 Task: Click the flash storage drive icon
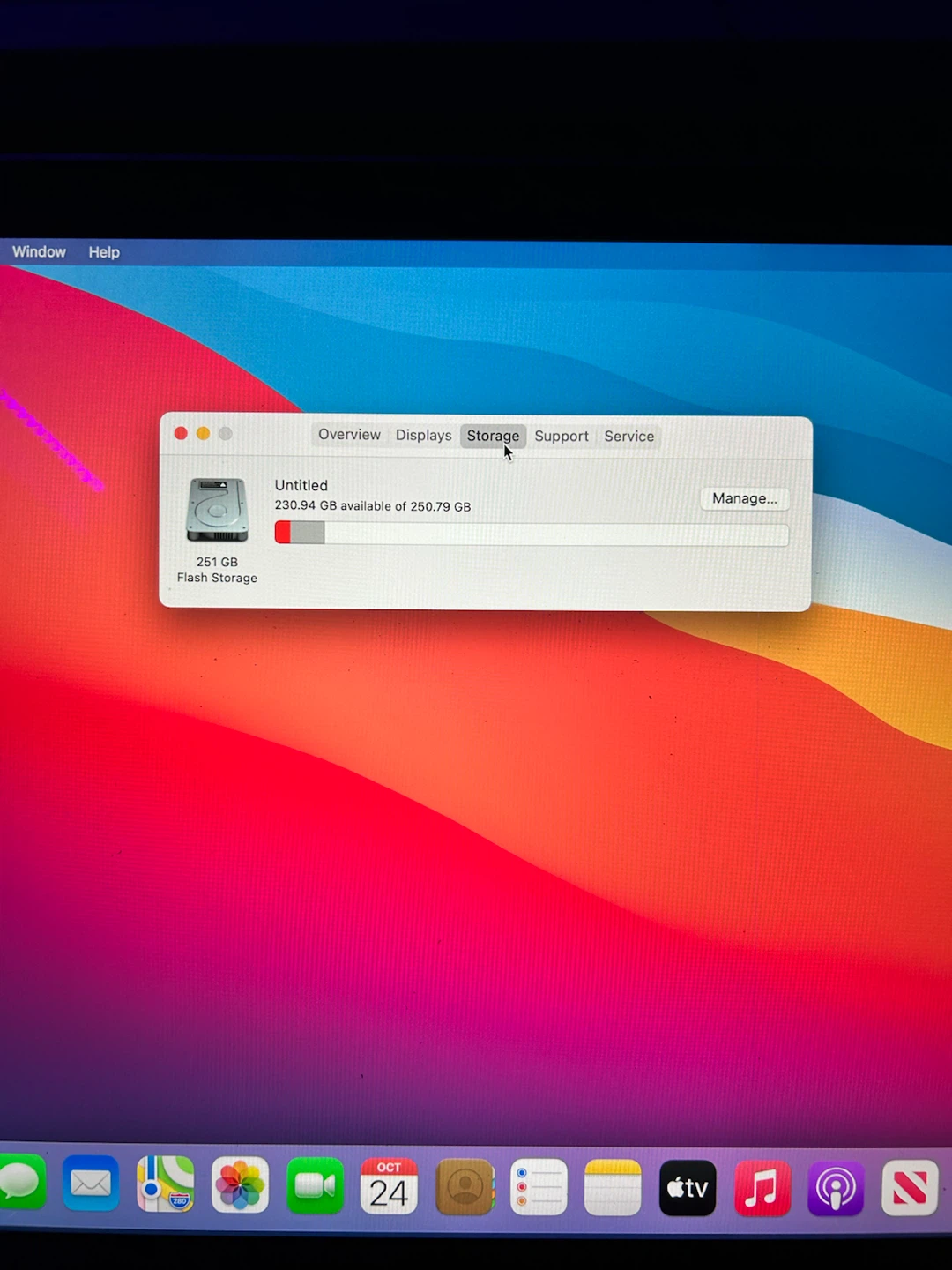[x=217, y=510]
